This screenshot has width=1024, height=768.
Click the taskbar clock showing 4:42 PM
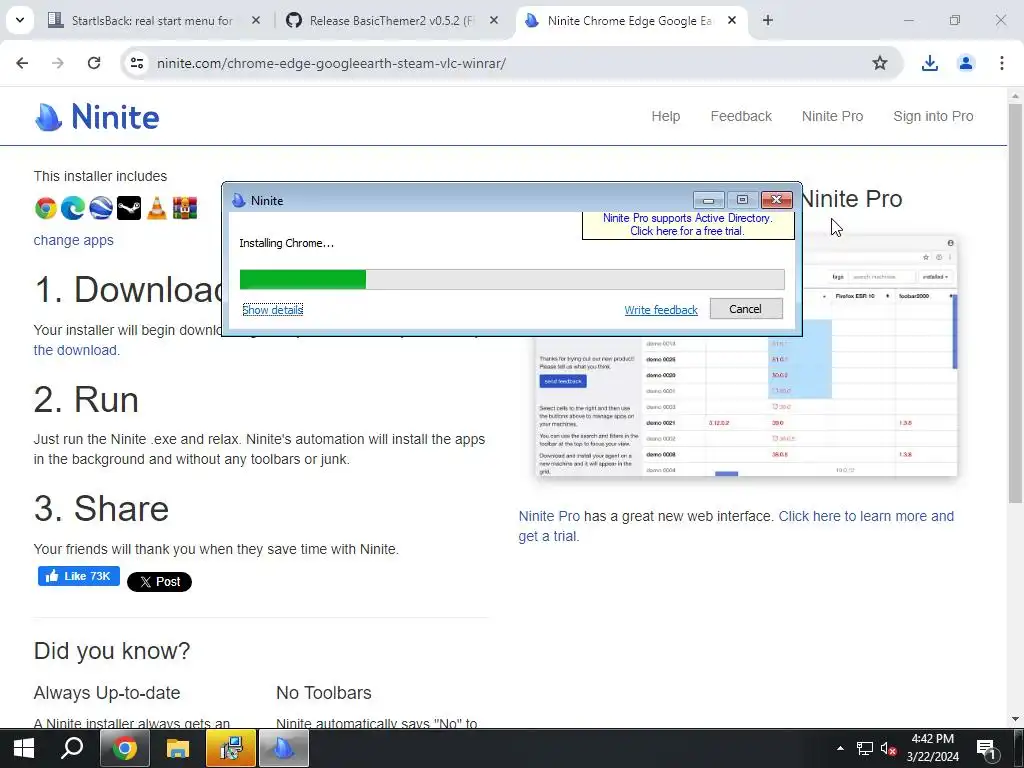[933, 748]
